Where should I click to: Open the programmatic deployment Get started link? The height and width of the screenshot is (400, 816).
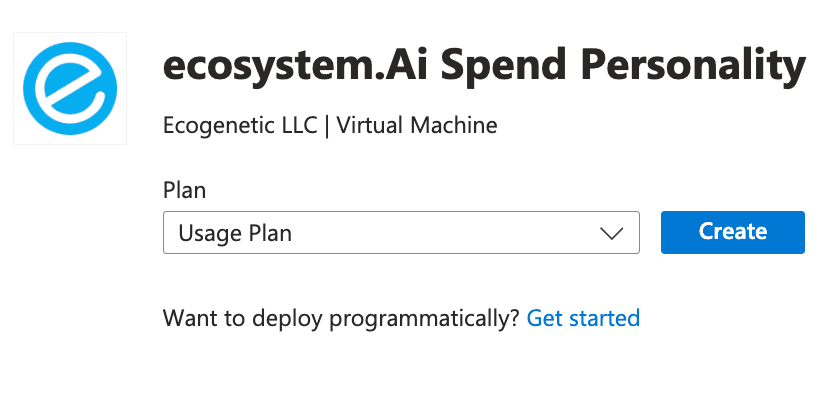tap(583, 318)
